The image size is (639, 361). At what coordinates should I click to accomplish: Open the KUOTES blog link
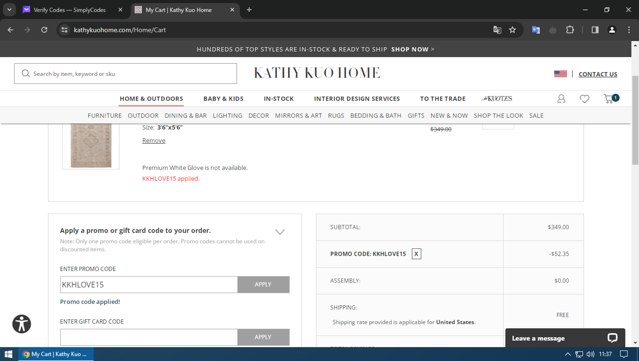pos(497,99)
